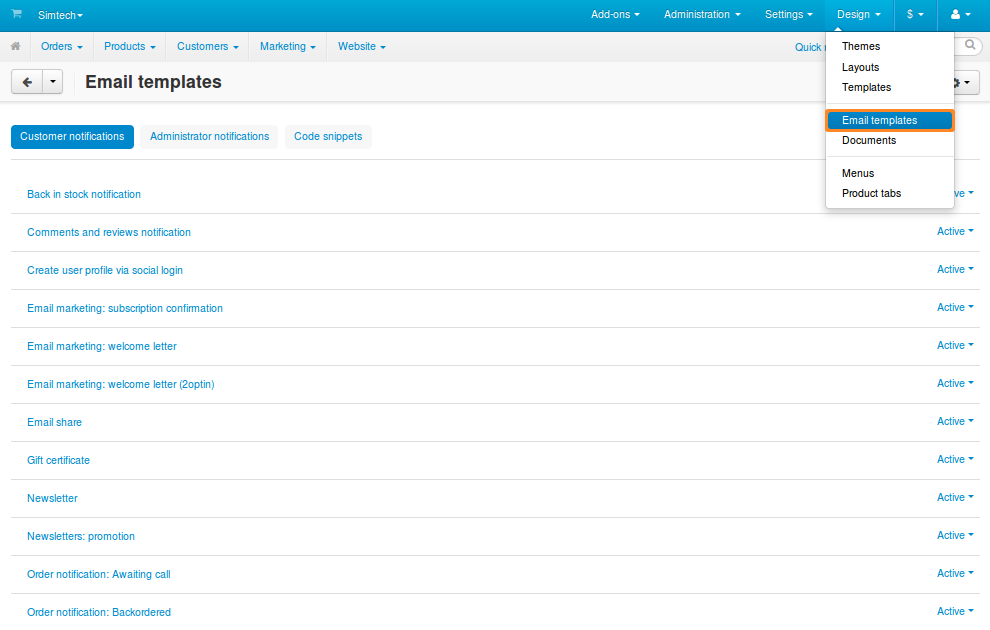Change status of Create user profile template
The width and height of the screenshot is (990, 630).
(955, 270)
